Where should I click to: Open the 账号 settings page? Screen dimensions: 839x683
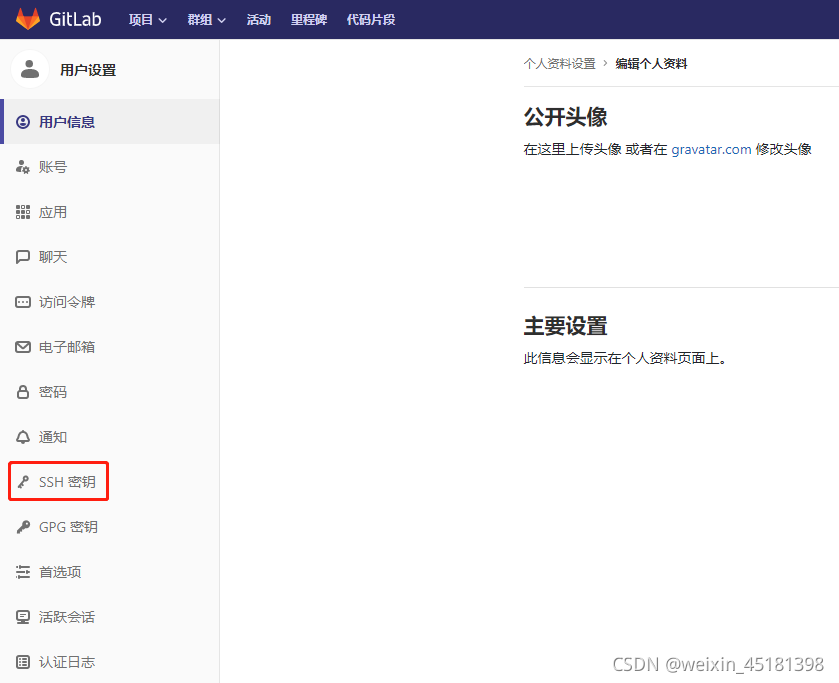[x=110, y=167]
